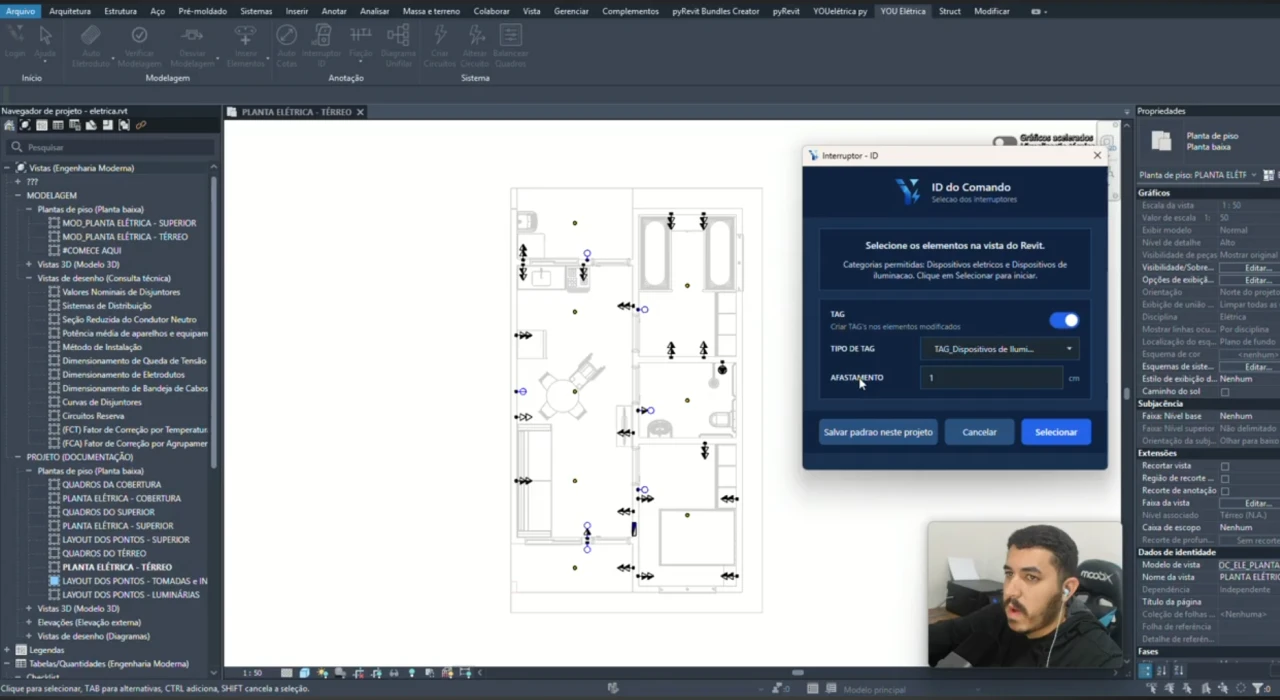The image size is (1280, 700).
Task: Open the Fiação tool
Action: (361, 45)
